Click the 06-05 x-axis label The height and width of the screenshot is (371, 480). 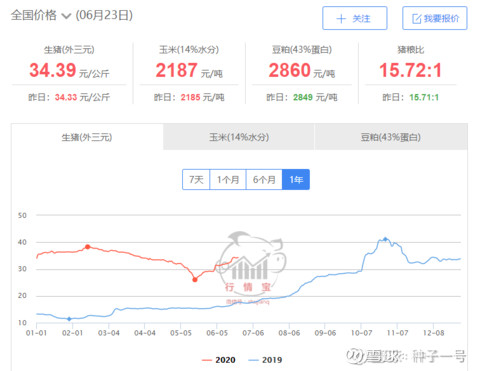(x=217, y=333)
